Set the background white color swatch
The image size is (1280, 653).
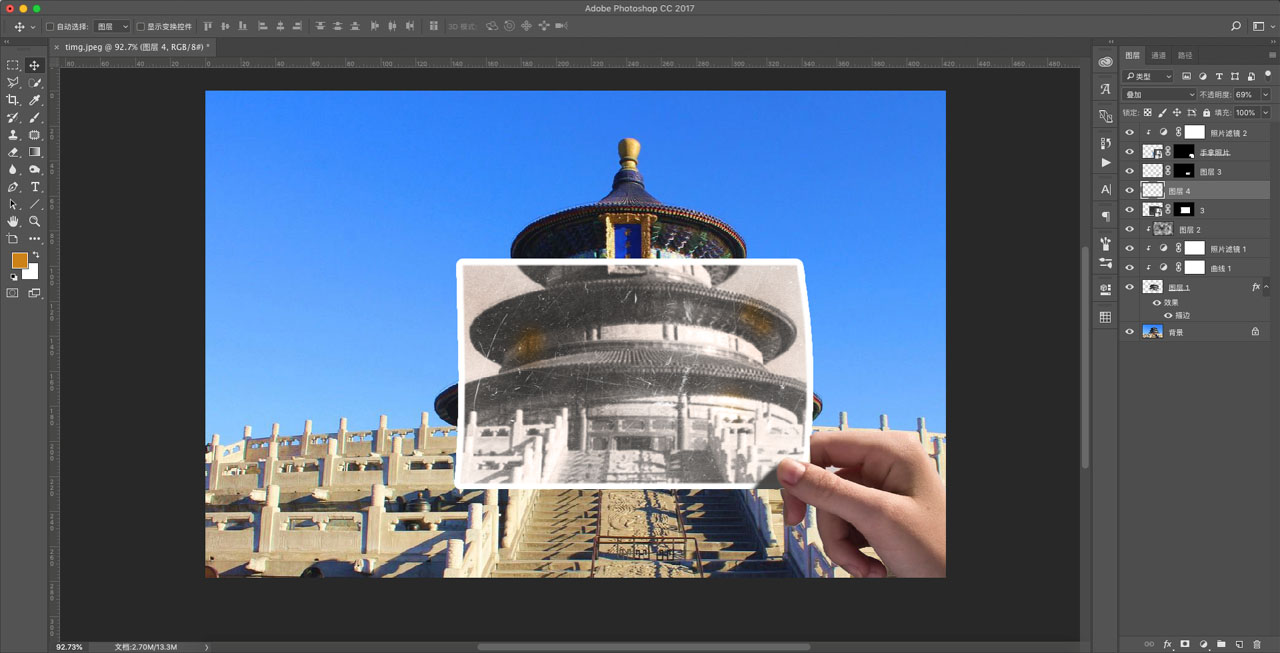click(x=33, y=273)
